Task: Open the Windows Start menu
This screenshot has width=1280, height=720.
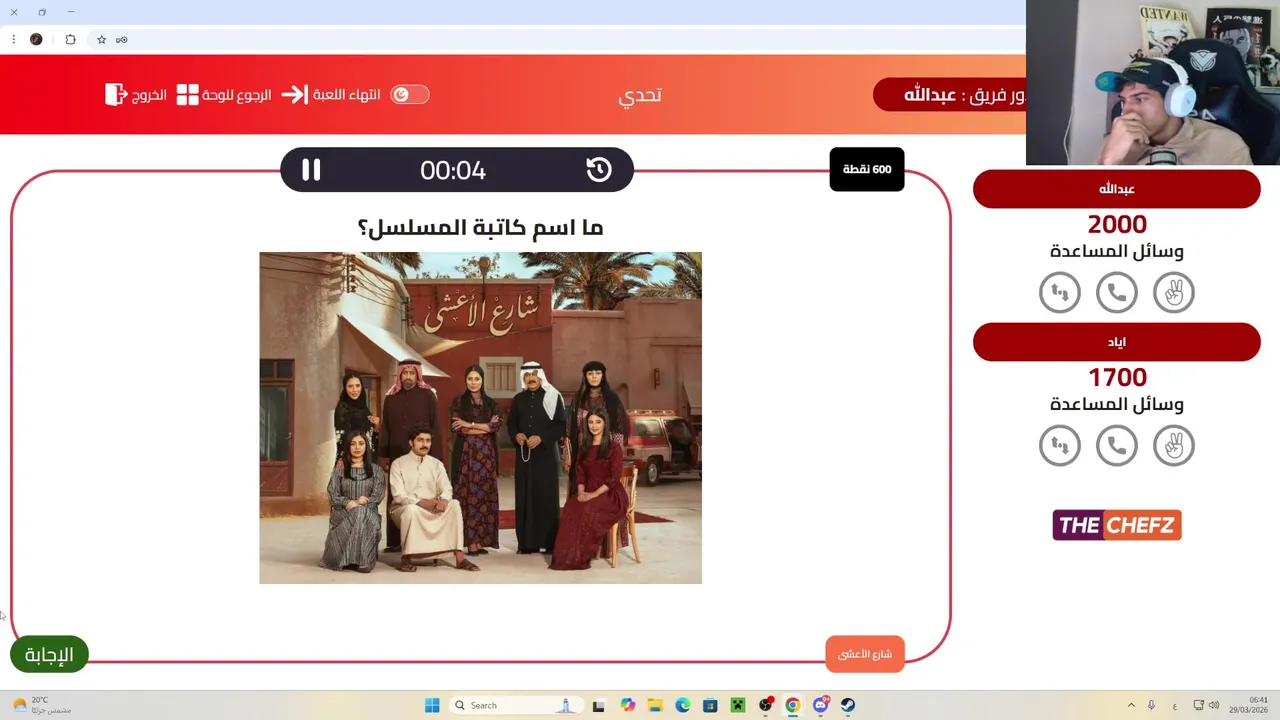Action: click(432, 705)
